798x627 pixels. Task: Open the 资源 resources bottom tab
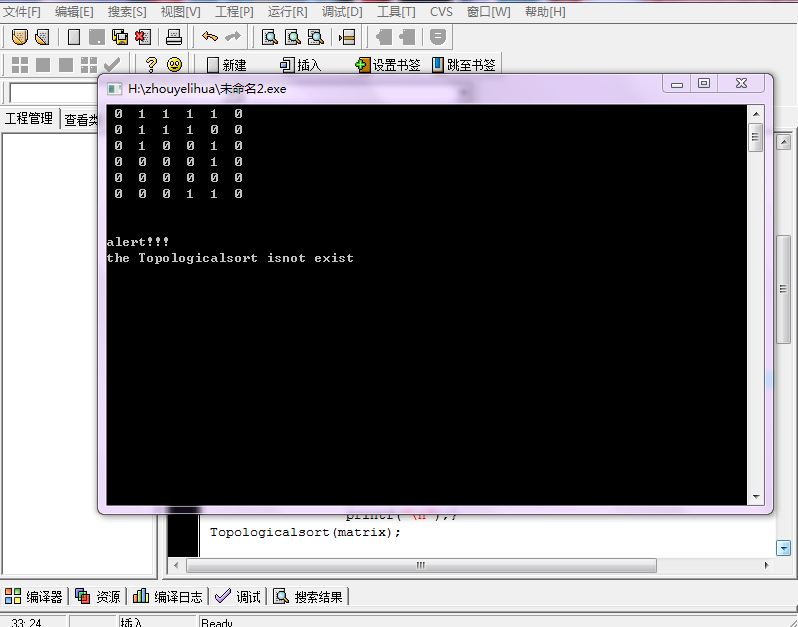coord(98,596)
